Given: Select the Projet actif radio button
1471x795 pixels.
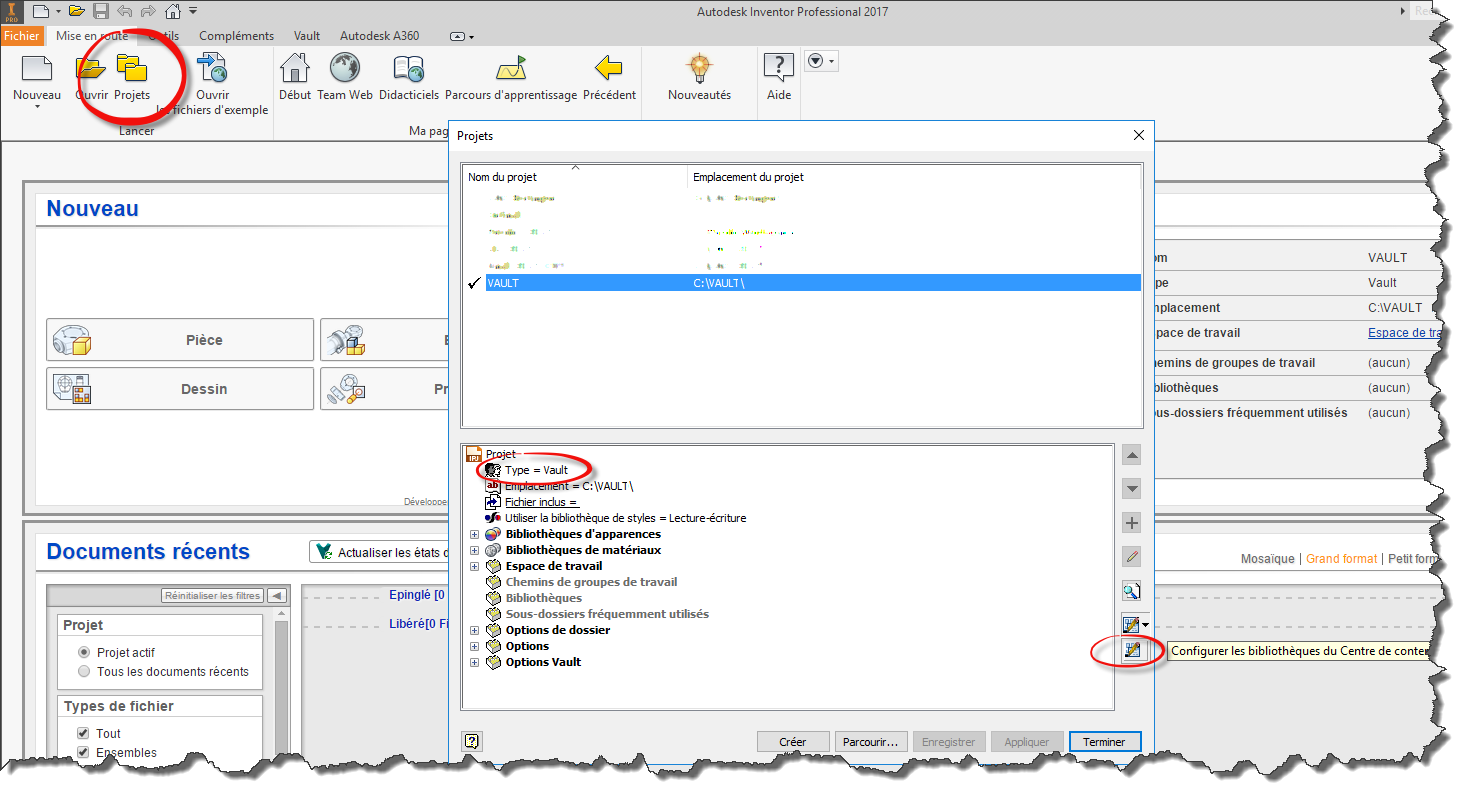Looking at the screenshot, I should tap(84, 652).
